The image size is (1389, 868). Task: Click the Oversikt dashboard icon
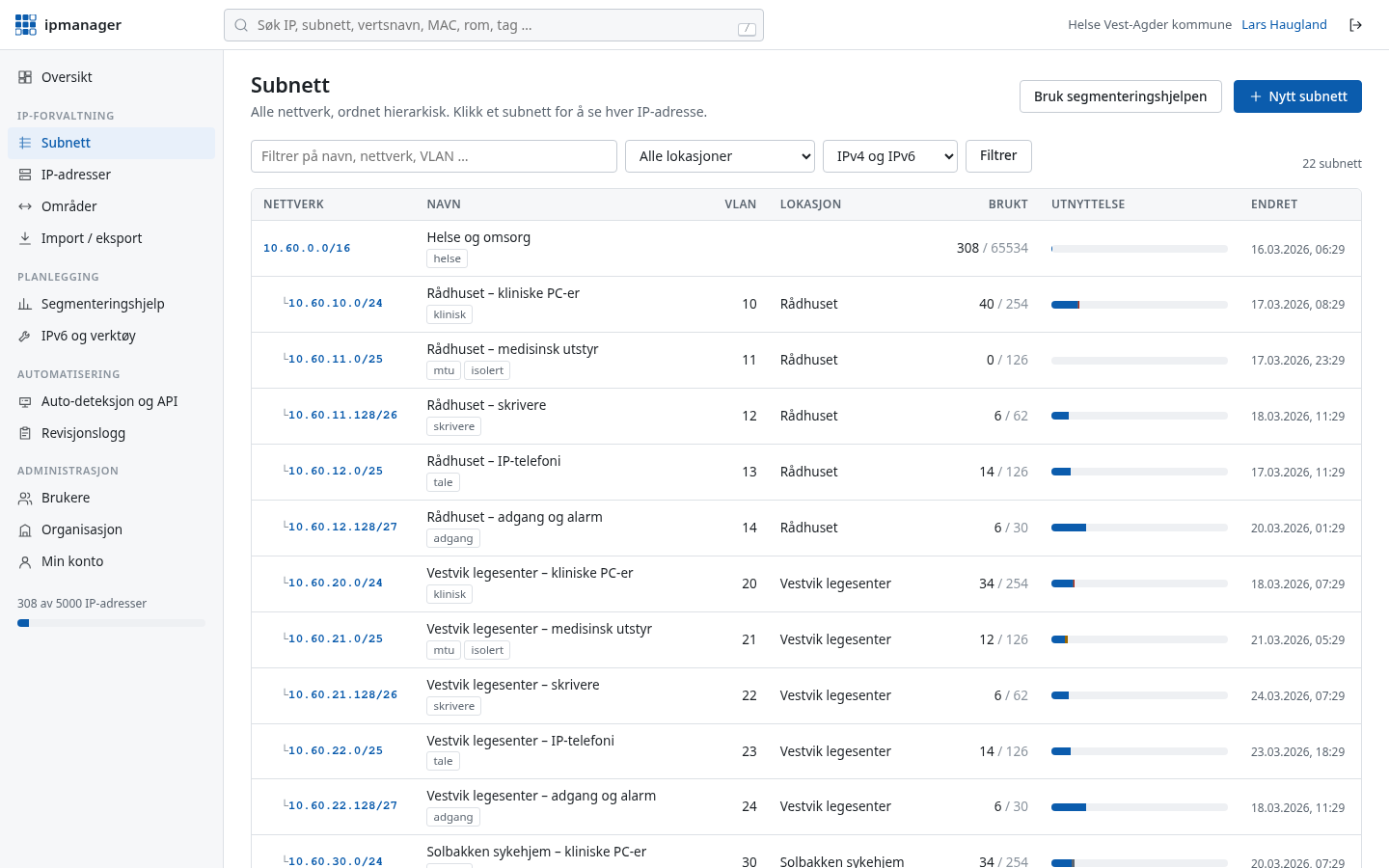(25, 77)
